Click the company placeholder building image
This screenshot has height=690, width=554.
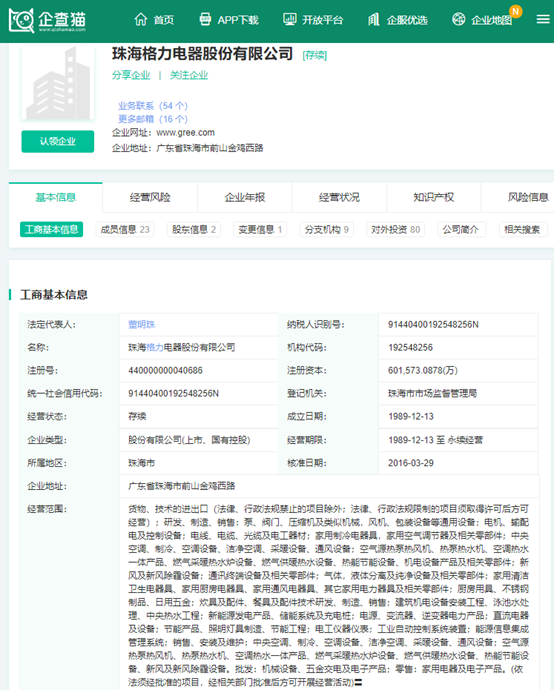[x=58, y=83]
